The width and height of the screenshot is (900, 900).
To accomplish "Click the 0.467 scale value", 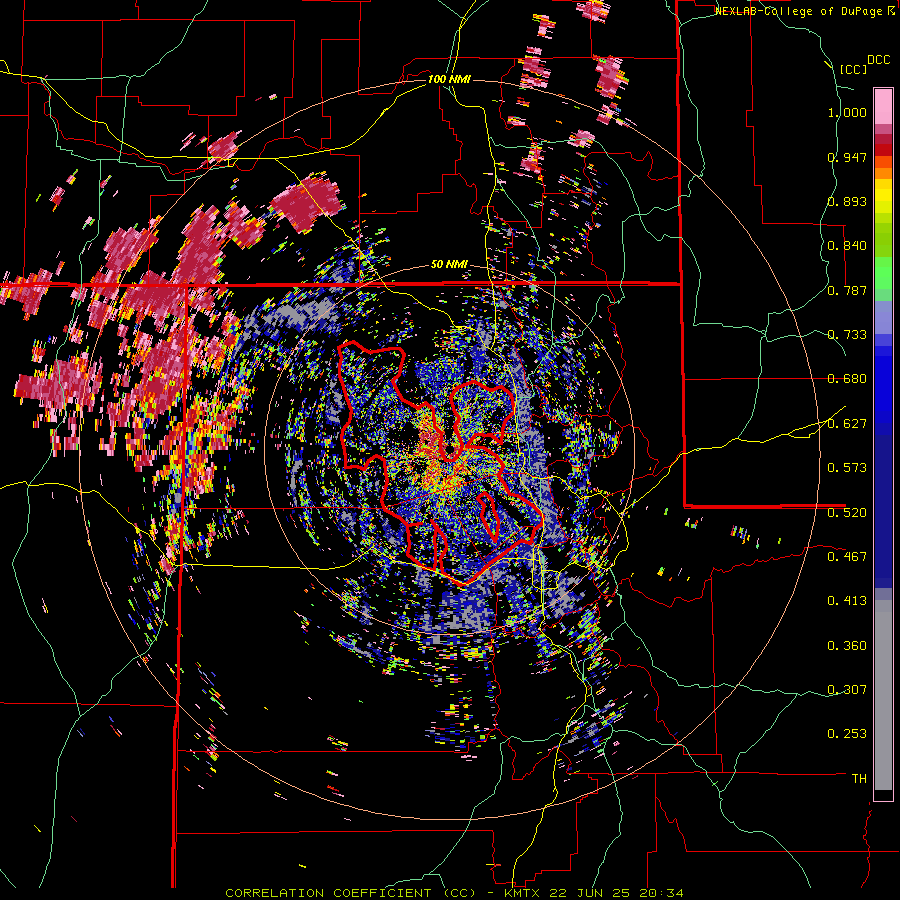I will click(847, 557).
